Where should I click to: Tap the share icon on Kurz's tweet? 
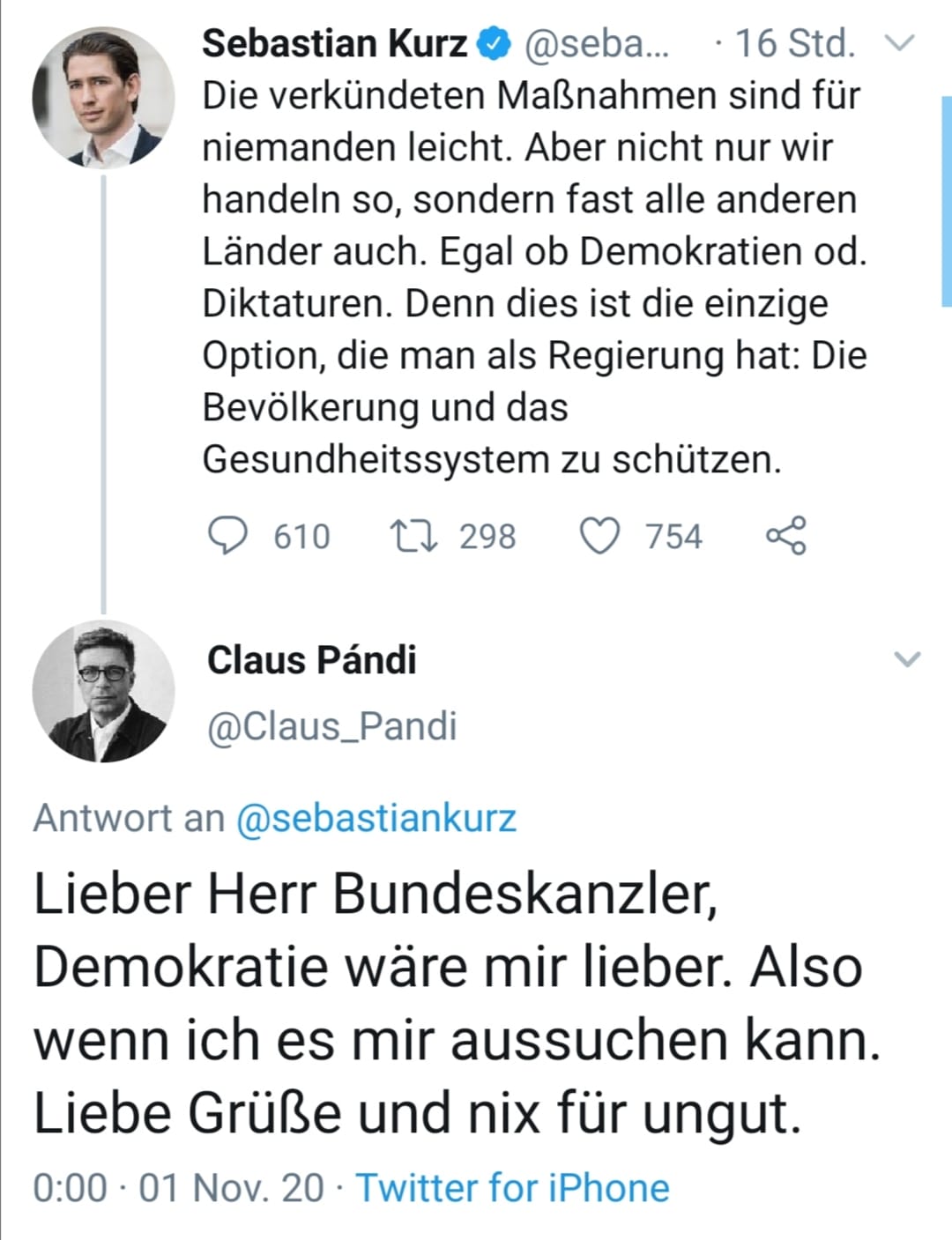785,536
